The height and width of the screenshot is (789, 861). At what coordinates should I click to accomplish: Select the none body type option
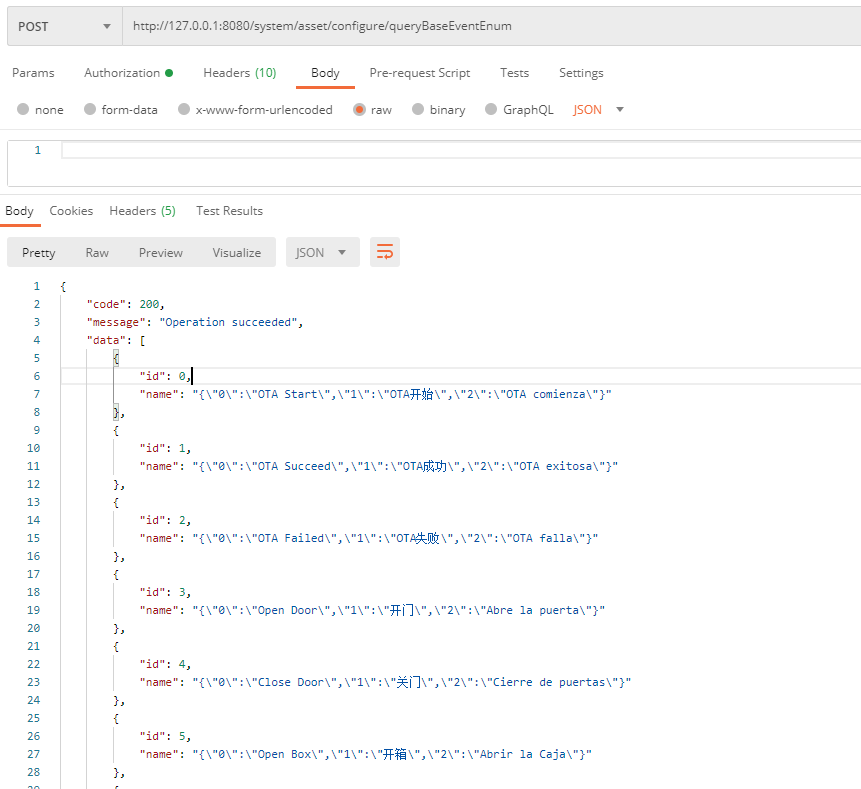23,110
